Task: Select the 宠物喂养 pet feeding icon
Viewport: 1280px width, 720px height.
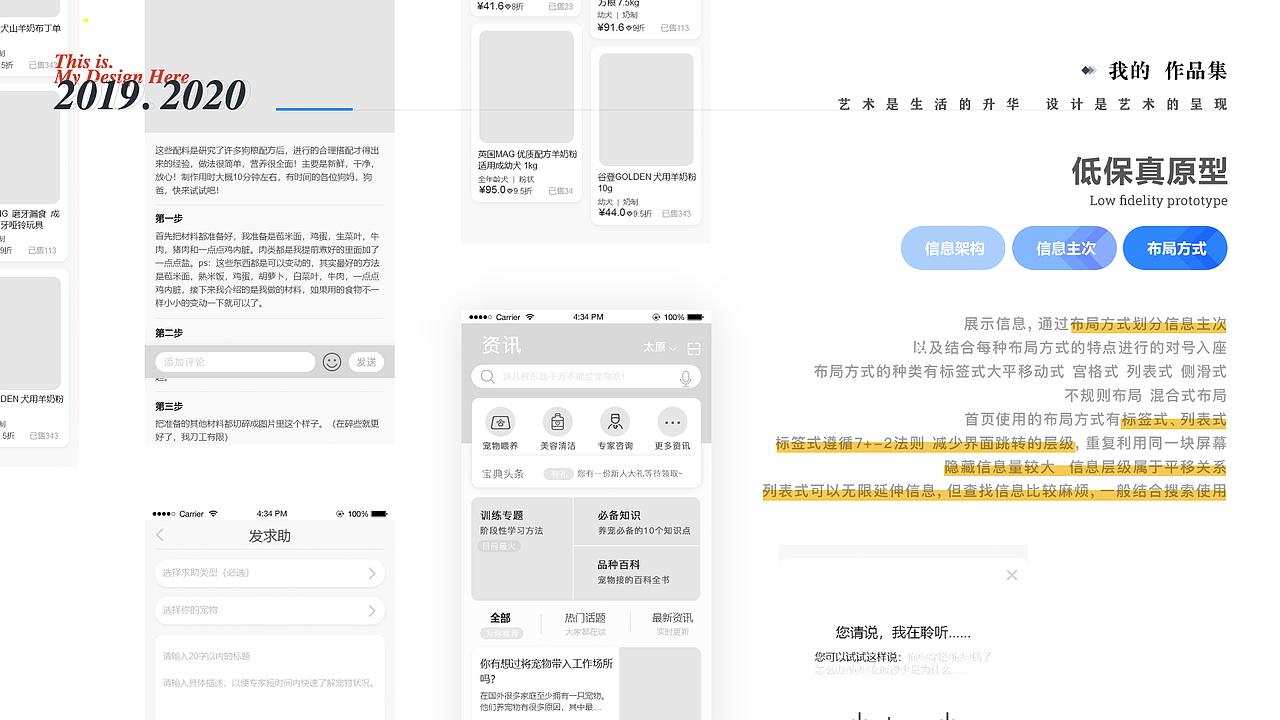Action: 500,420
